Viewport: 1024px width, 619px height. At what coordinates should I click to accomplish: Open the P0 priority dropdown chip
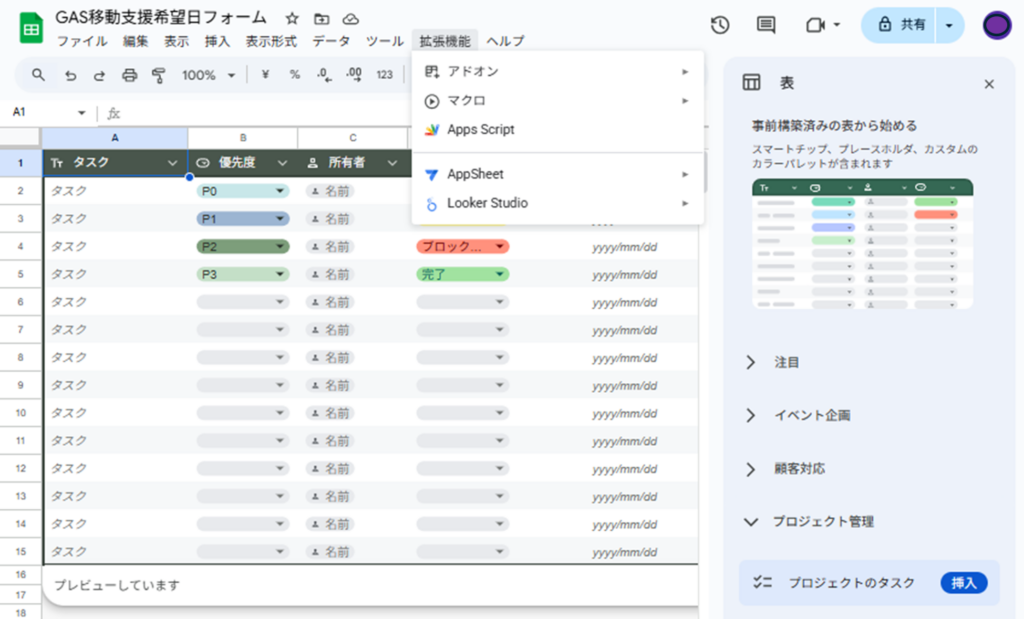(x=243, y=191)
